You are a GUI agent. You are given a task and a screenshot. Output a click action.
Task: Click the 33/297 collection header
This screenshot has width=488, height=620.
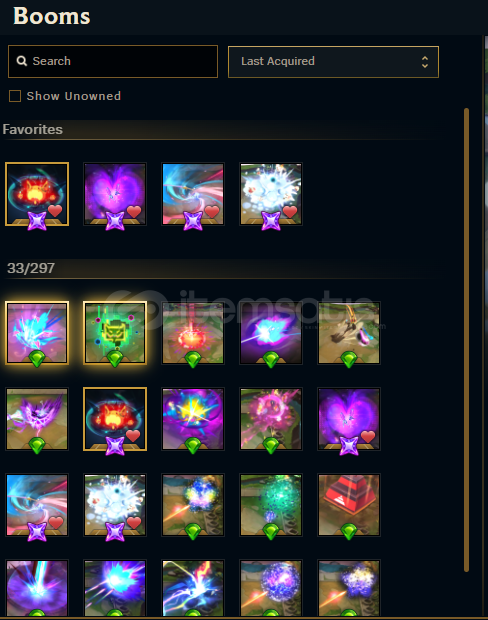click(x=31, y=268)
